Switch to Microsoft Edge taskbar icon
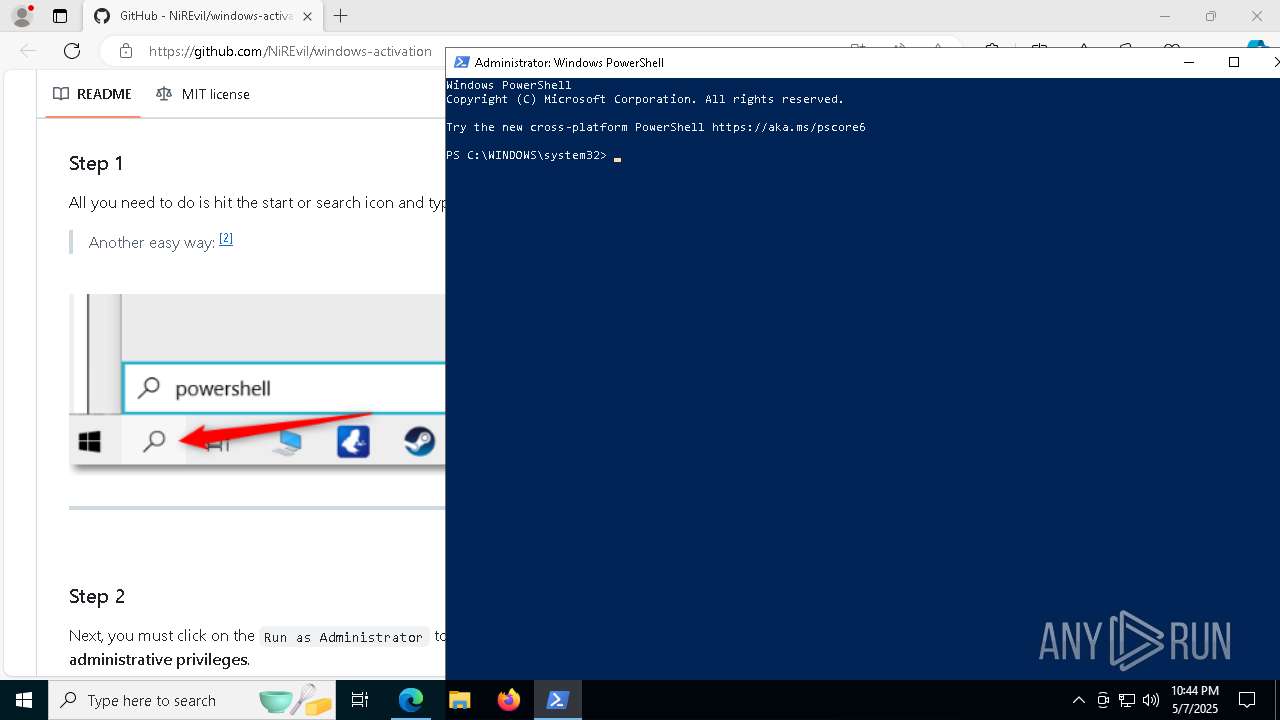The image size is (1280, 720). coord(411,700)
